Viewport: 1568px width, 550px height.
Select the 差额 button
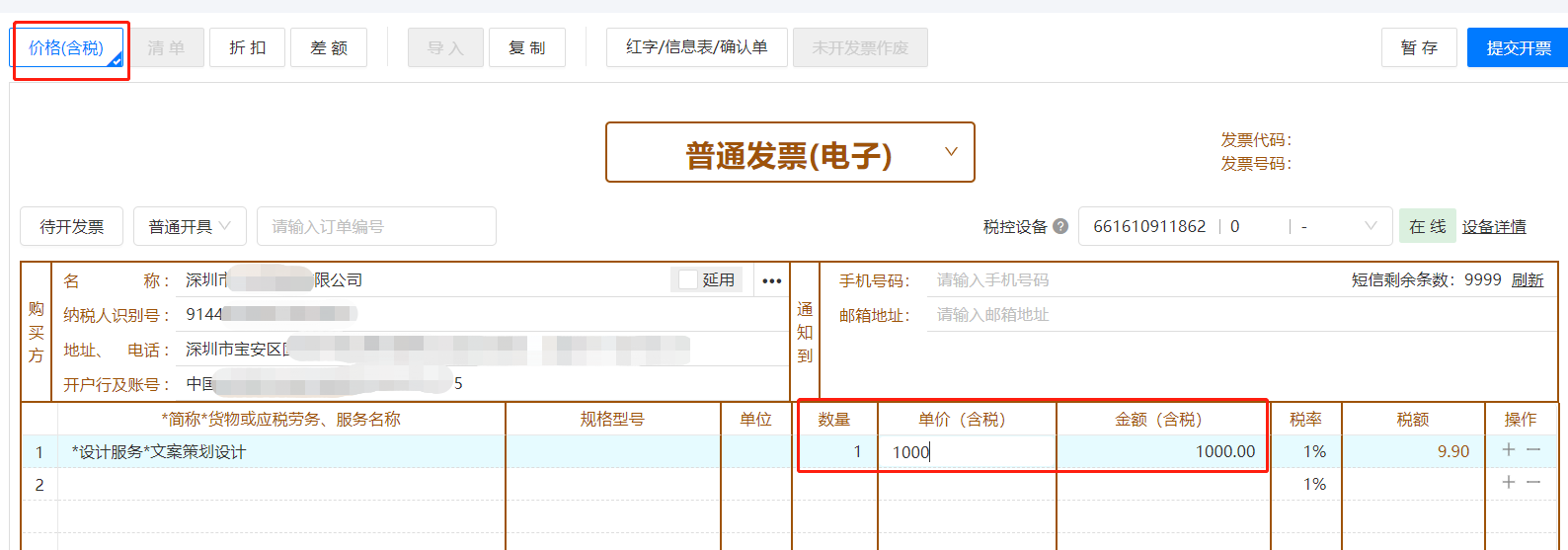click(x=329, y=47)
